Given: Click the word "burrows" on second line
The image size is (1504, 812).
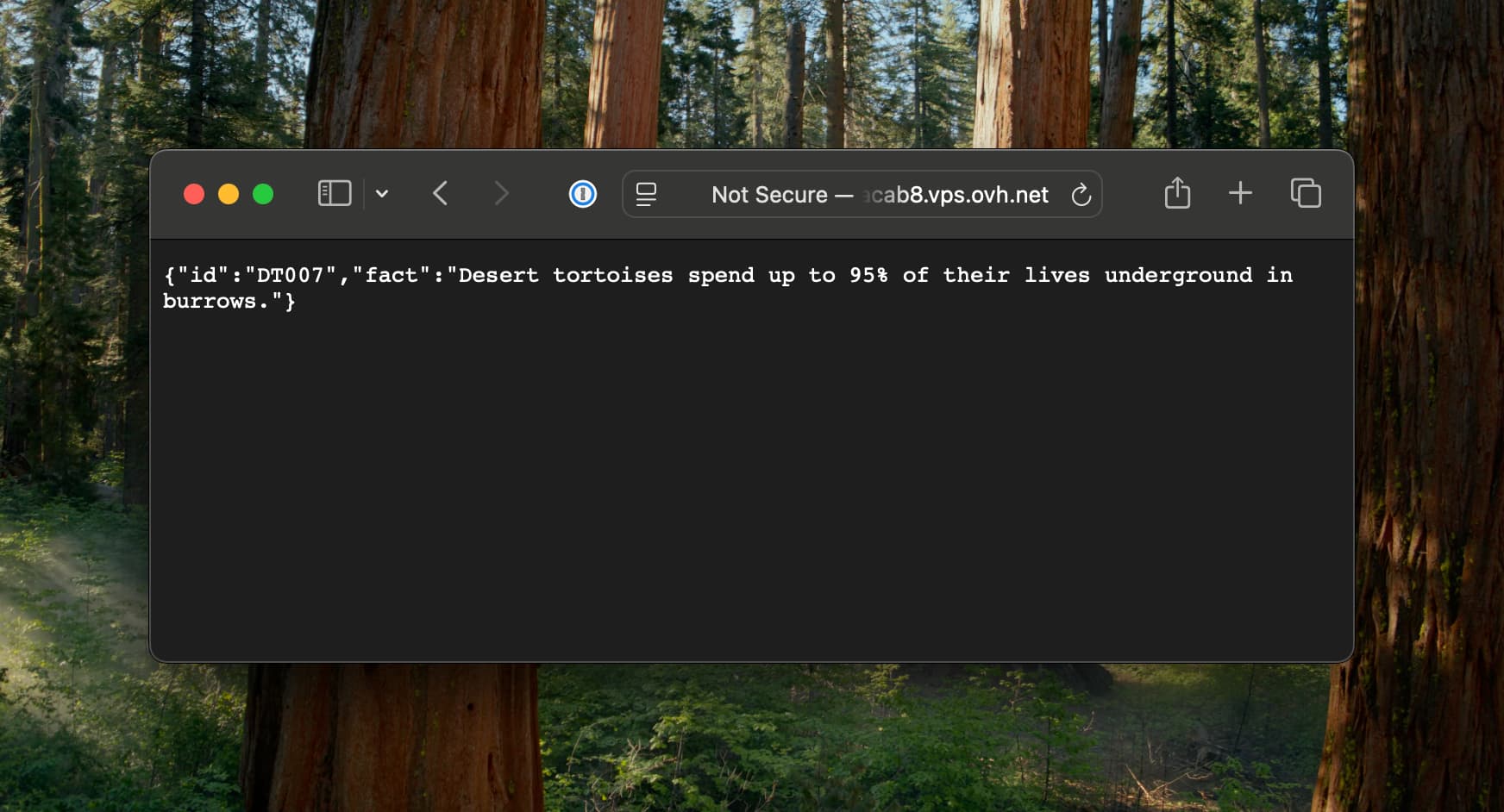Looking at the screenshot, I should [x=210, y=302].
